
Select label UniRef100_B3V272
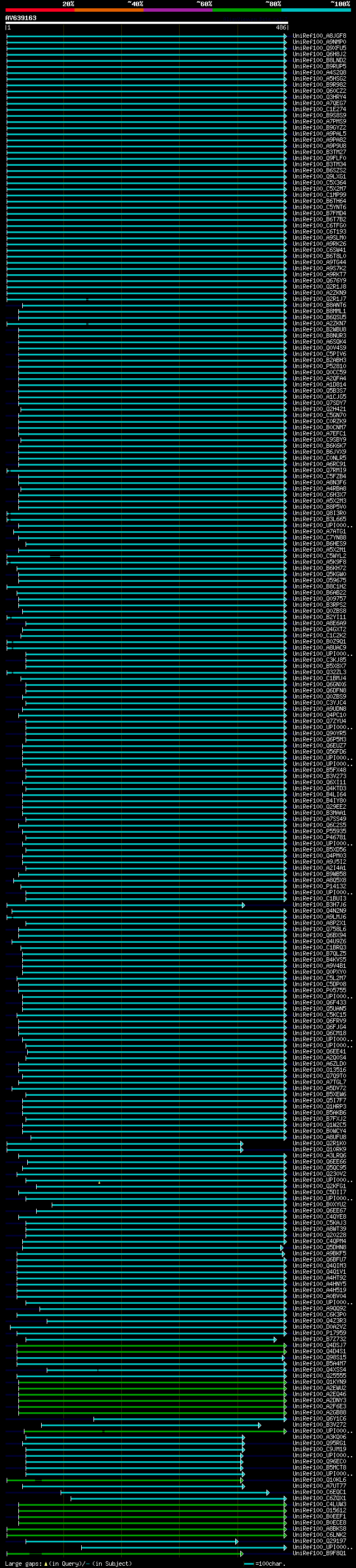319,1424
